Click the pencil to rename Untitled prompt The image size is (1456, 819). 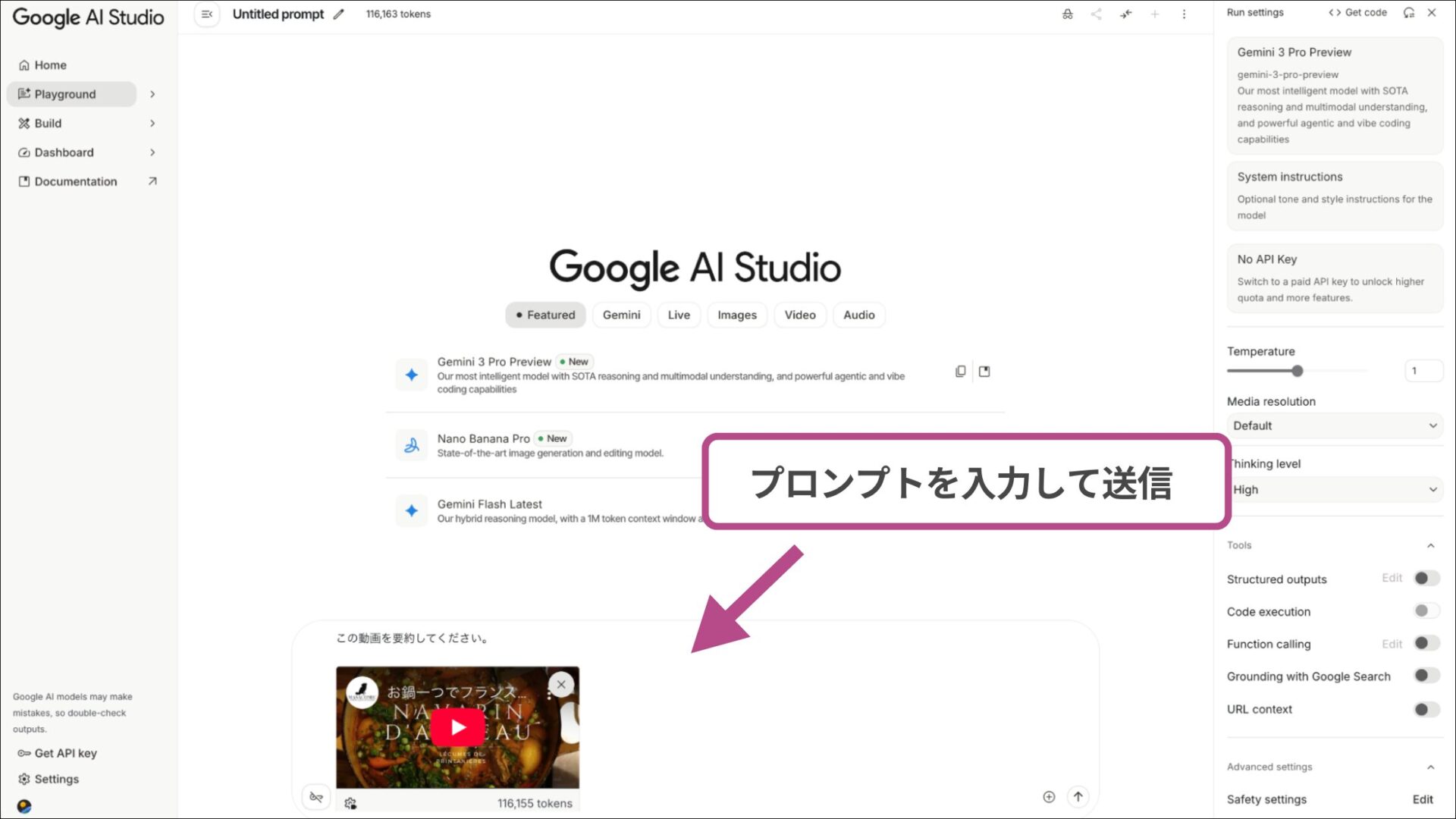coord(338,14)
